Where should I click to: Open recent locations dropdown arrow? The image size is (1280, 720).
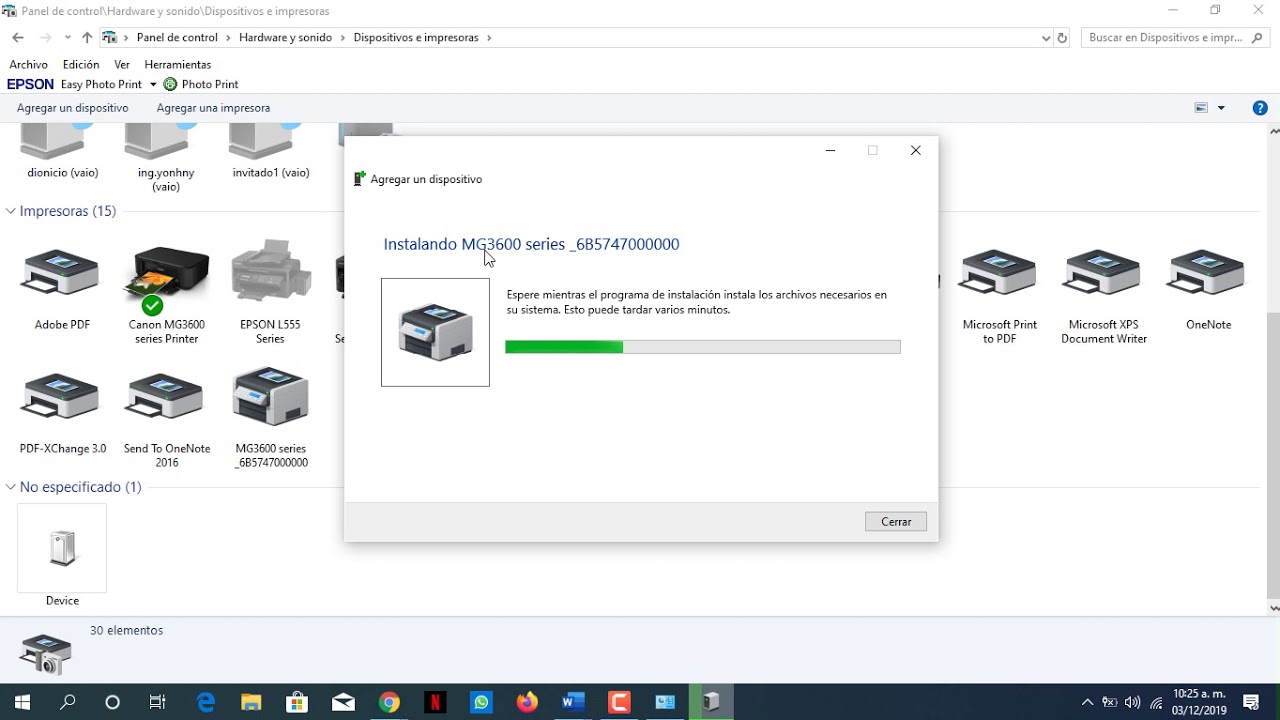pyautogui.click(x=67, y=38)
